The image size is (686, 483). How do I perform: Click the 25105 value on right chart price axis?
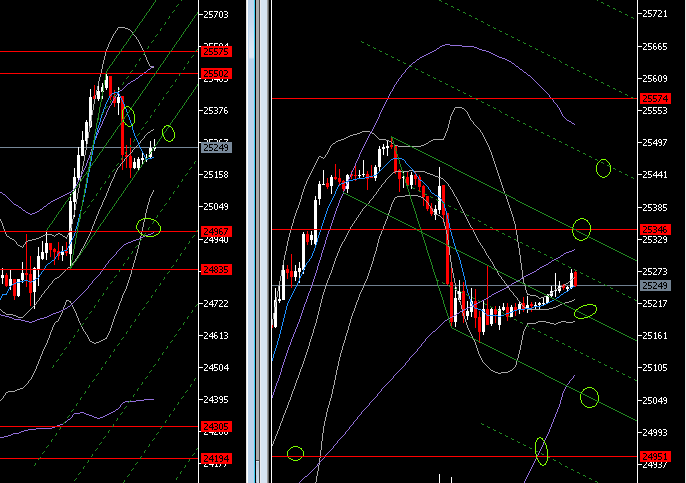point(655,368)
